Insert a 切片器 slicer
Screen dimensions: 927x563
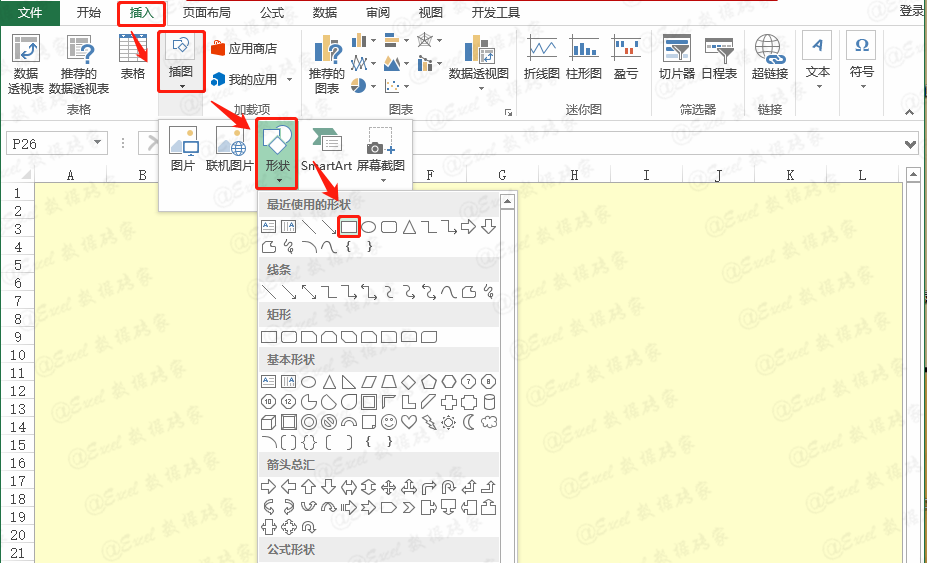[x=677, y=57]
